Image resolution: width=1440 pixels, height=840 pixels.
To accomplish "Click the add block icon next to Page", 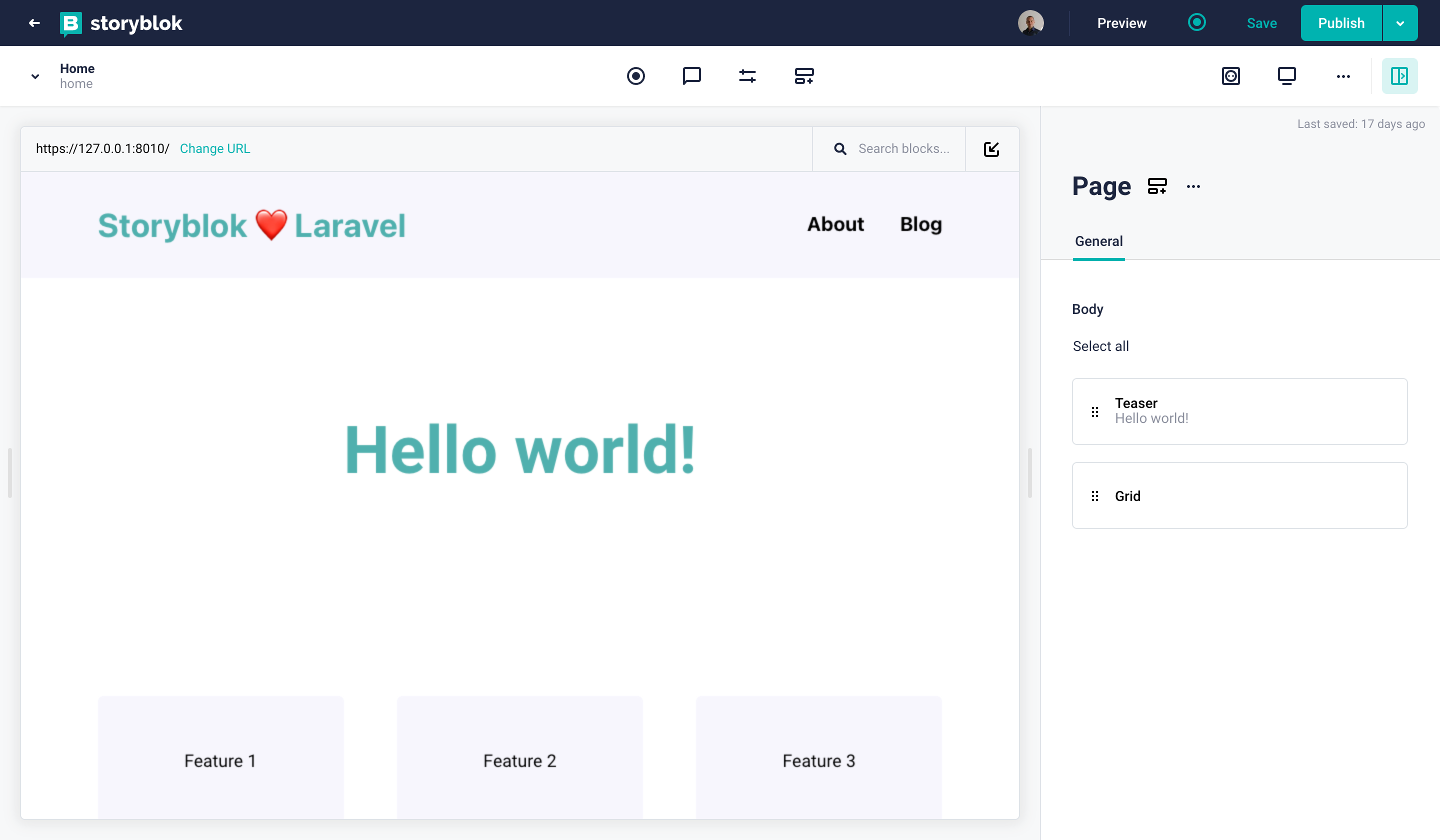I will pyautogui.click(x=1157, y=186).
